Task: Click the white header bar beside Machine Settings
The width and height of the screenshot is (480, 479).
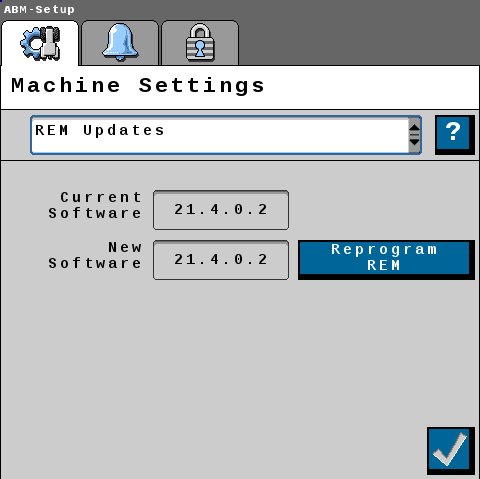Action: coord(372,87)
